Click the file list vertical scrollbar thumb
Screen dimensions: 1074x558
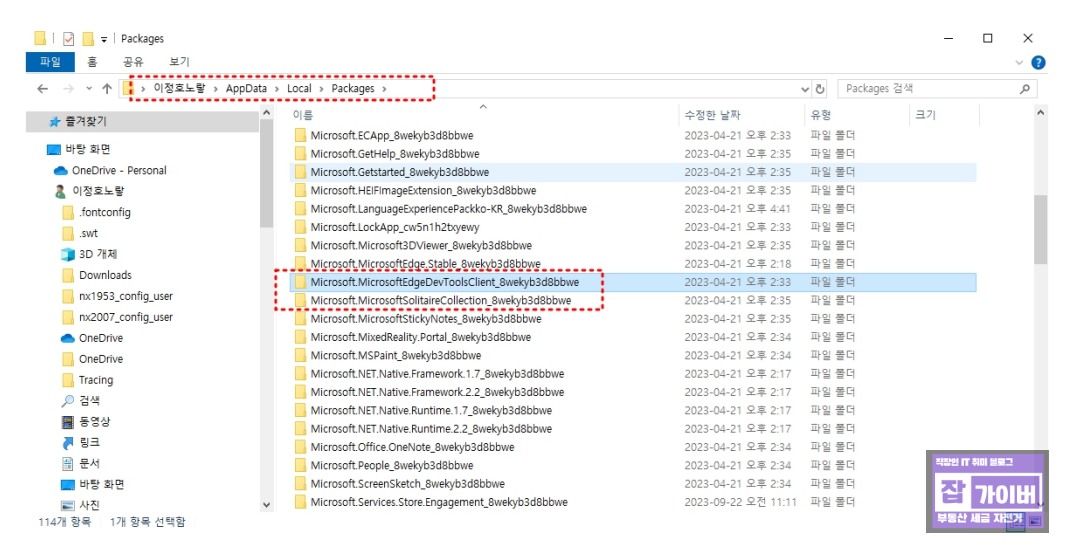[1040, 229]
